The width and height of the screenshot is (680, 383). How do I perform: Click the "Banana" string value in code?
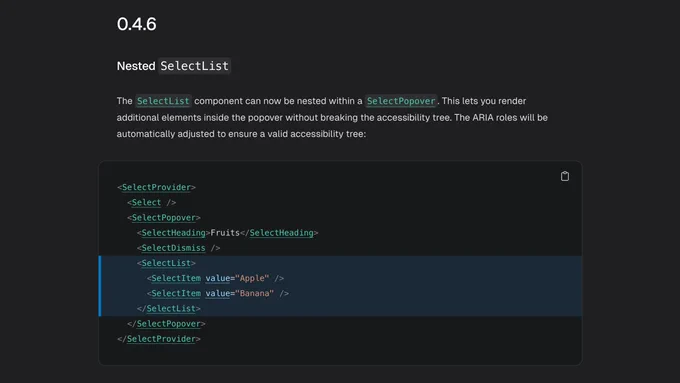pyautogui.click(x=255, y=293)
